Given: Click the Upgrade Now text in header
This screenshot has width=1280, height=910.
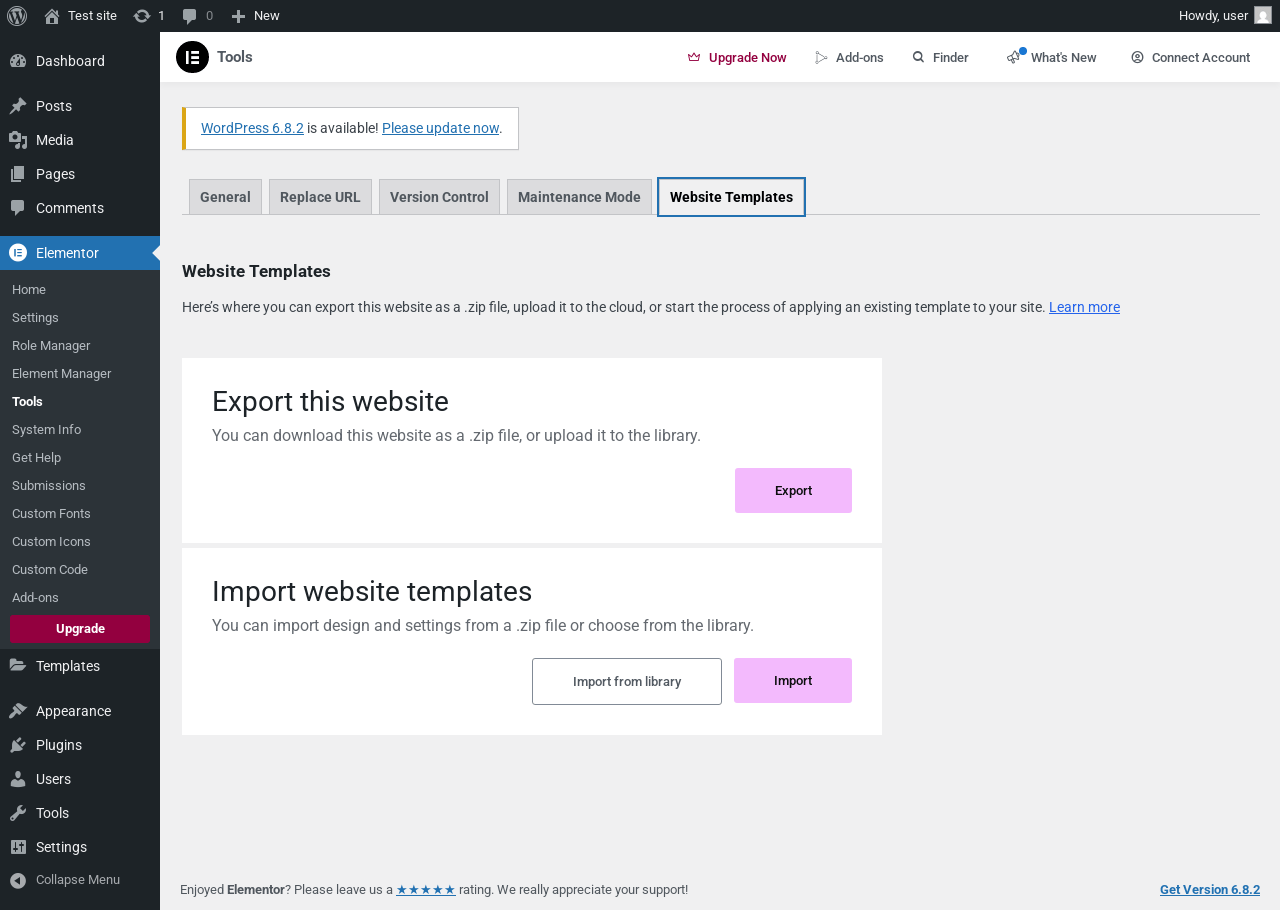Looking at the screenshot, I should 748,58.
